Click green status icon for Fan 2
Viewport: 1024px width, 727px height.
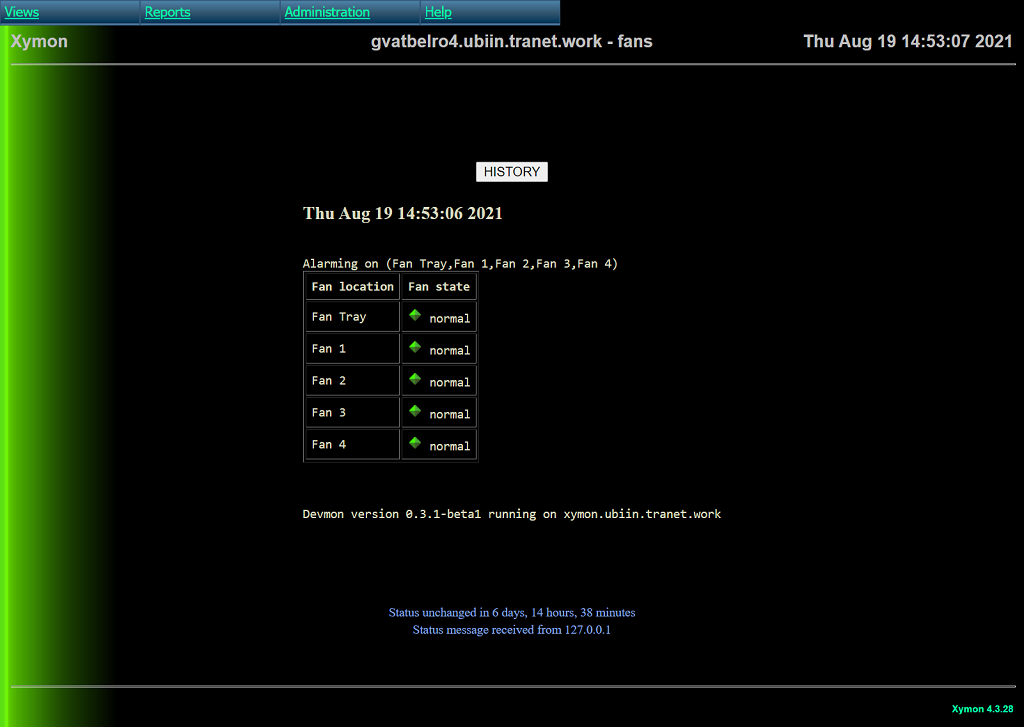(x=415, y=379)
